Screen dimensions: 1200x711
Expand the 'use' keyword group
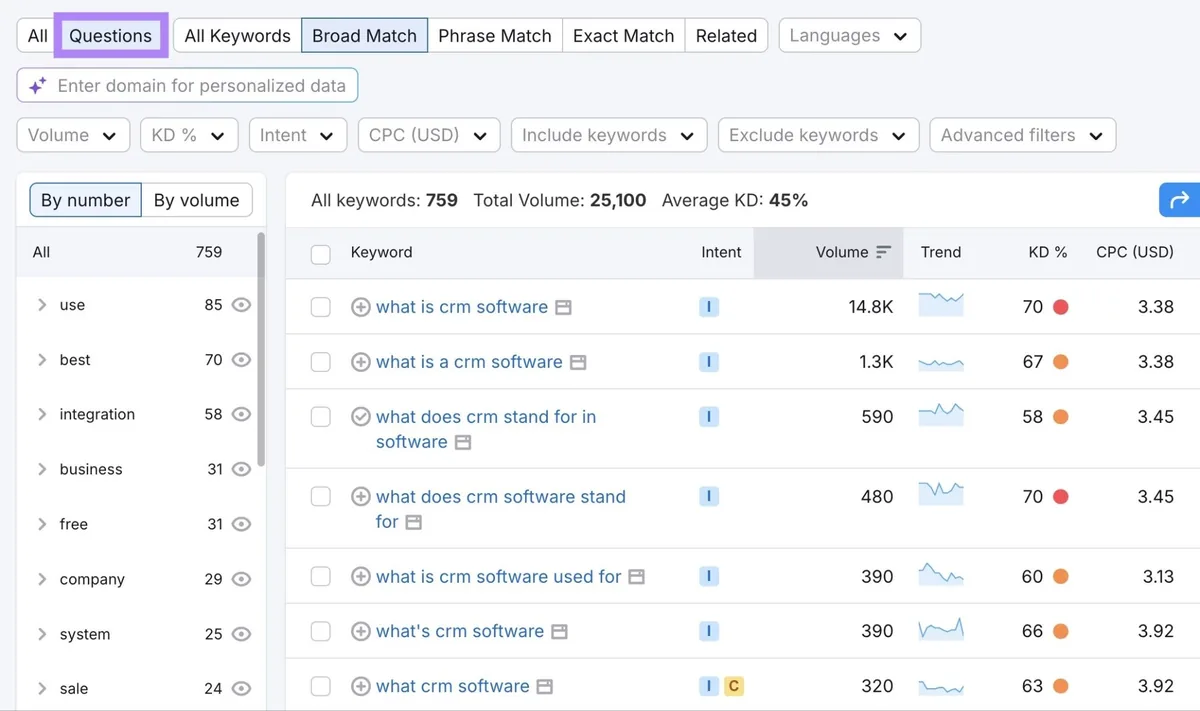point(42,305)
